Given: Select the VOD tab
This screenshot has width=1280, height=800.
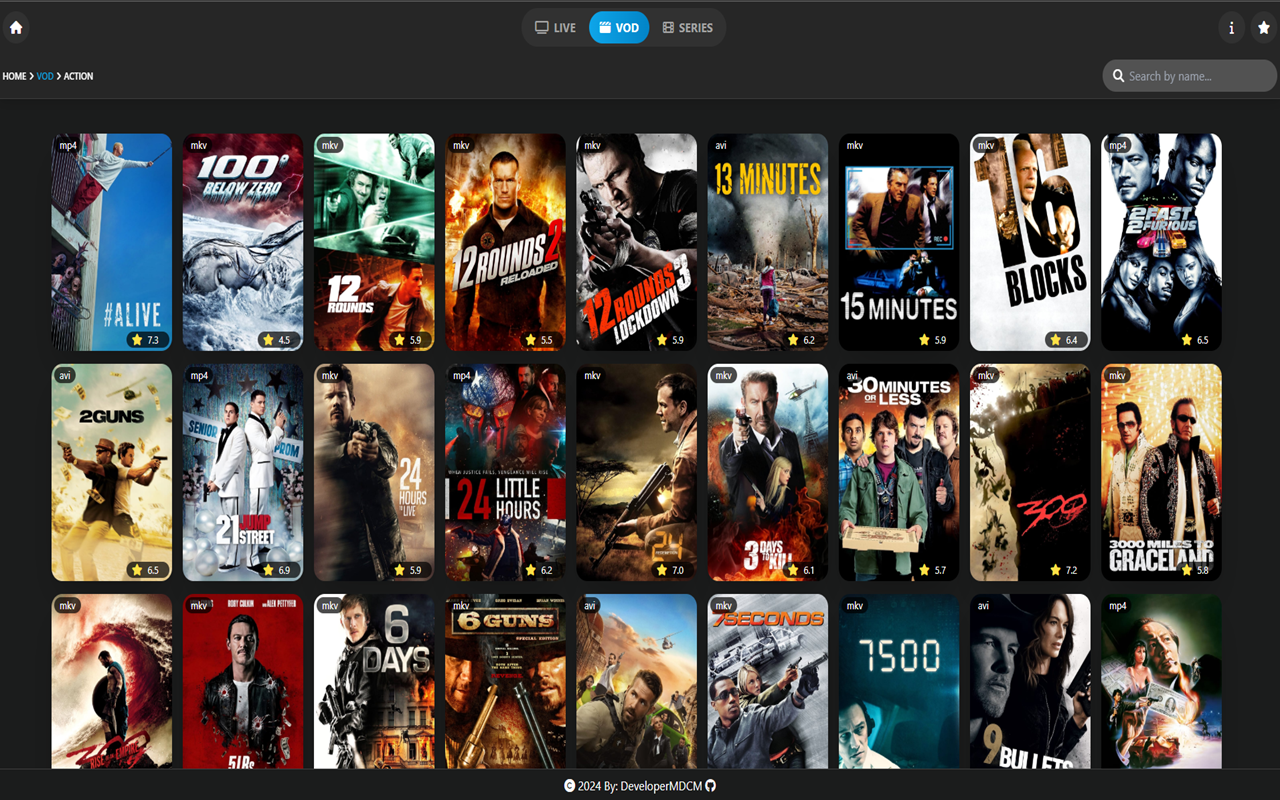Looking at the screenshot, I should pyautogui.click(x=619, y=28).
